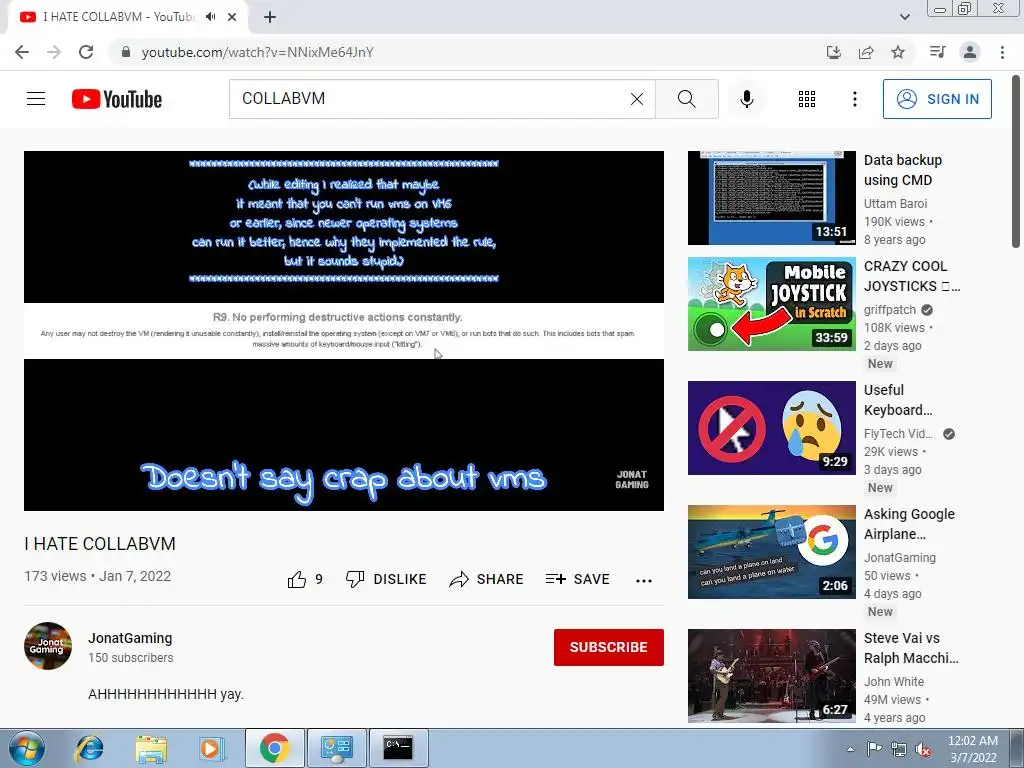Mute the tab using the speaker icon
1024x768 pixels.
tap(210, 17)
